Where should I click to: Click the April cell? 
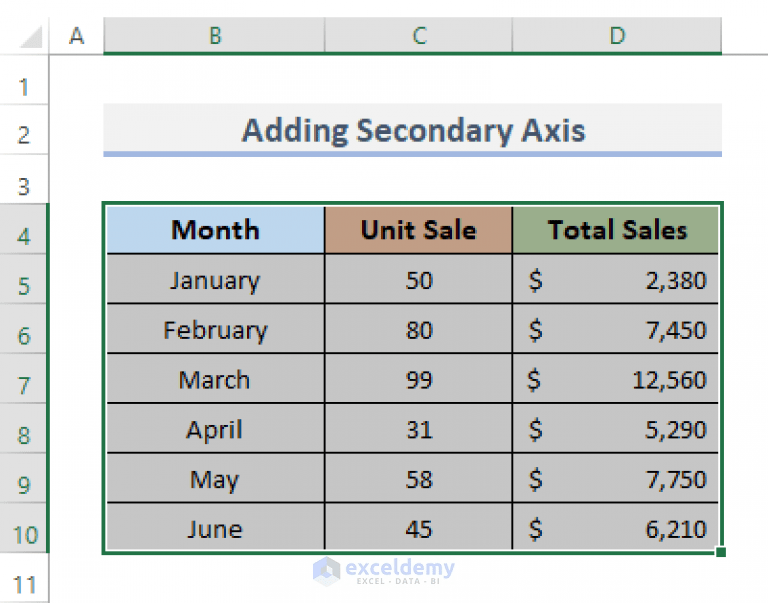(214, 430)
